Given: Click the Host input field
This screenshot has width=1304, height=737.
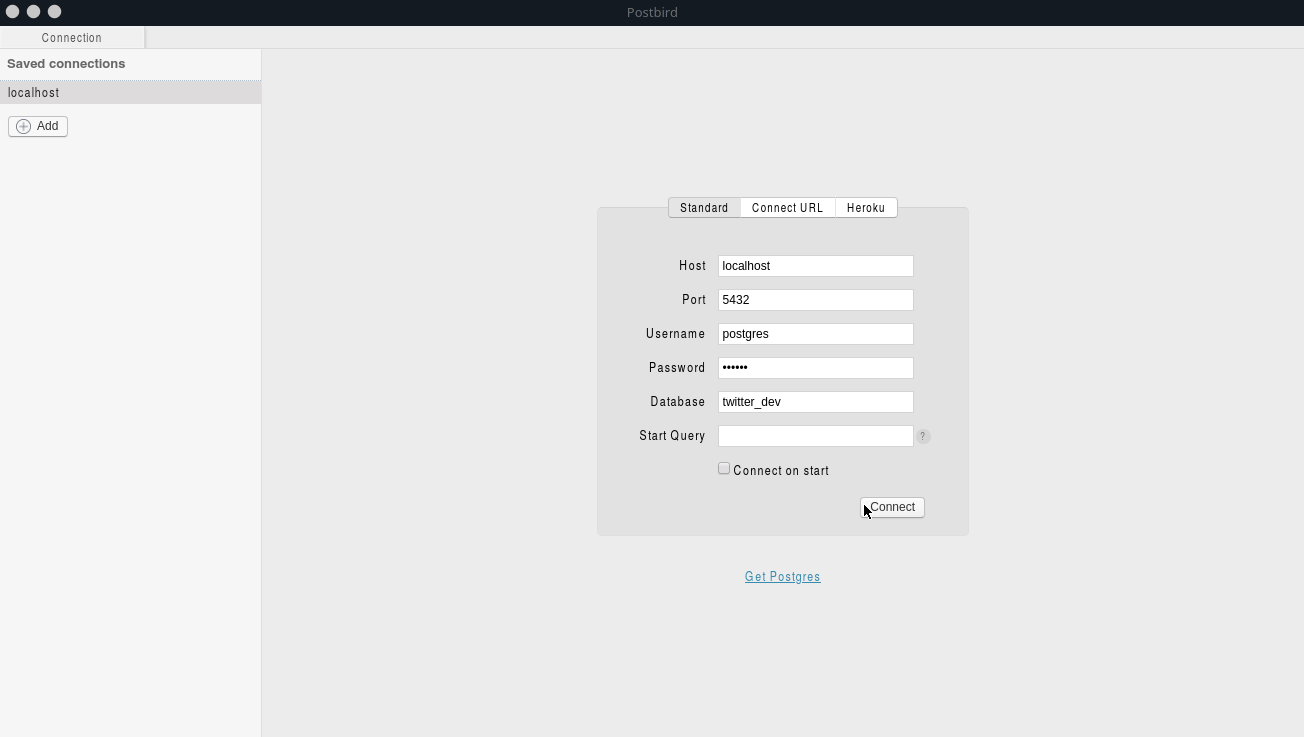Looking at the screenshot, I should (x=815, y=265).
